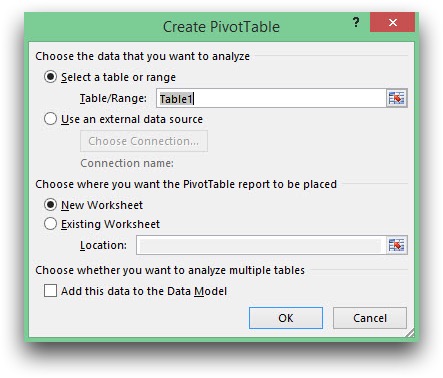This screenshot has width=443, height=378.
Task: Pick the Existing Worksheet radio option
Action: pos(50,224)
